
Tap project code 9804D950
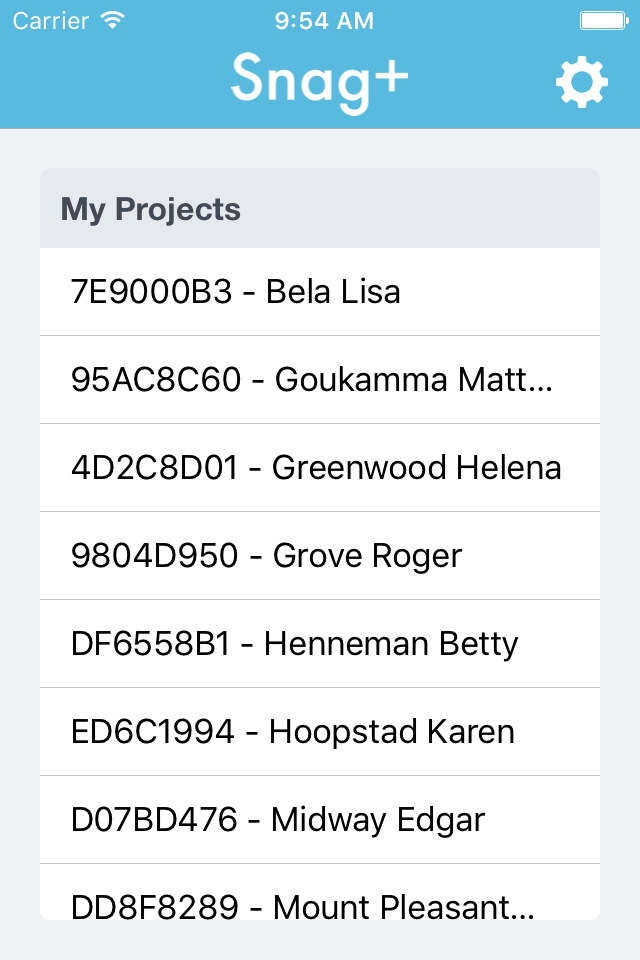pos(155,556)
